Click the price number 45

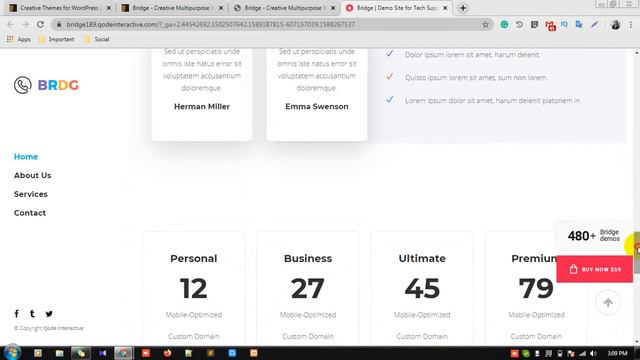(x=422, y=288)
